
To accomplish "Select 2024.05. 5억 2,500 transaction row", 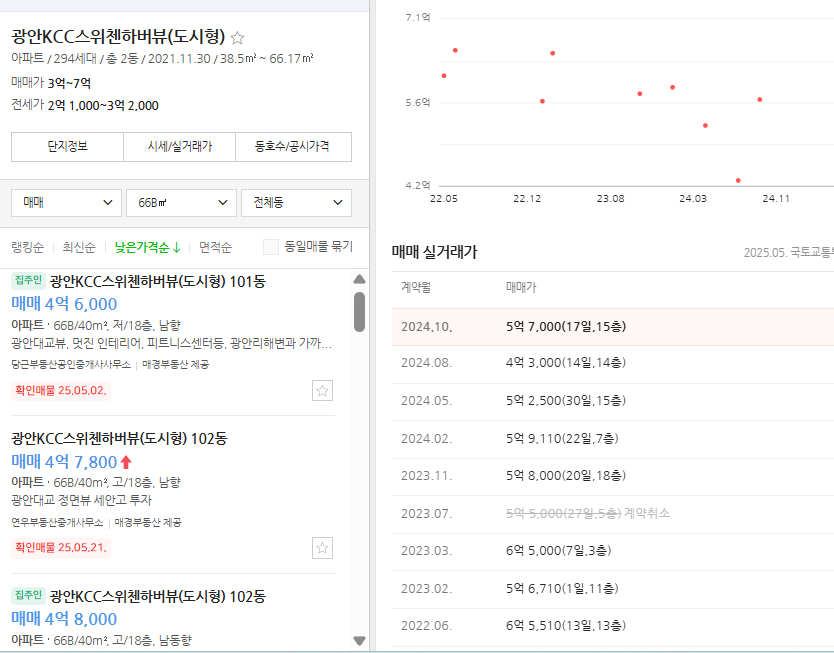I will [x=613, y=401].
